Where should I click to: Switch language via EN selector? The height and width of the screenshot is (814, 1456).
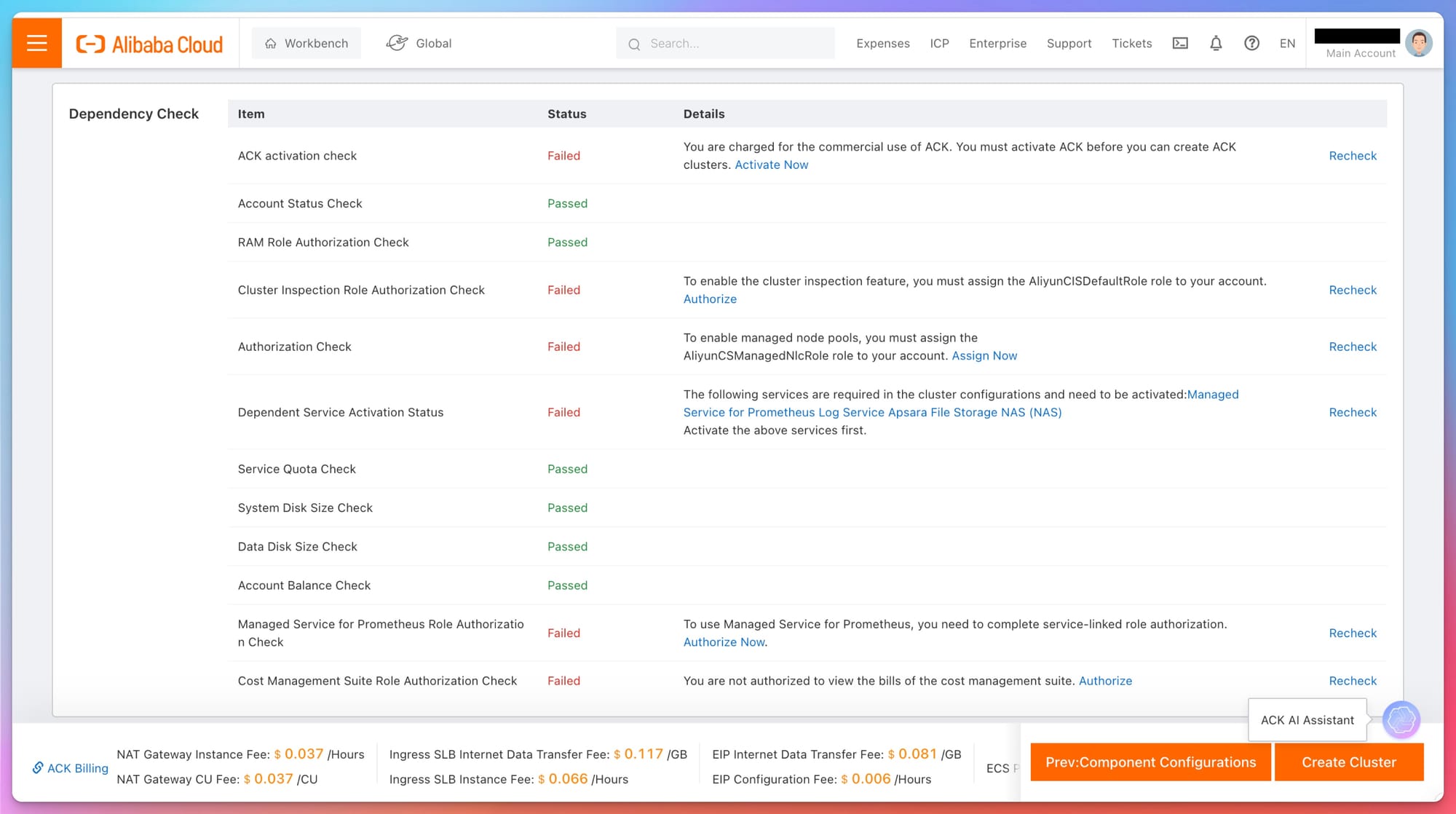[x=1287, y=44]
